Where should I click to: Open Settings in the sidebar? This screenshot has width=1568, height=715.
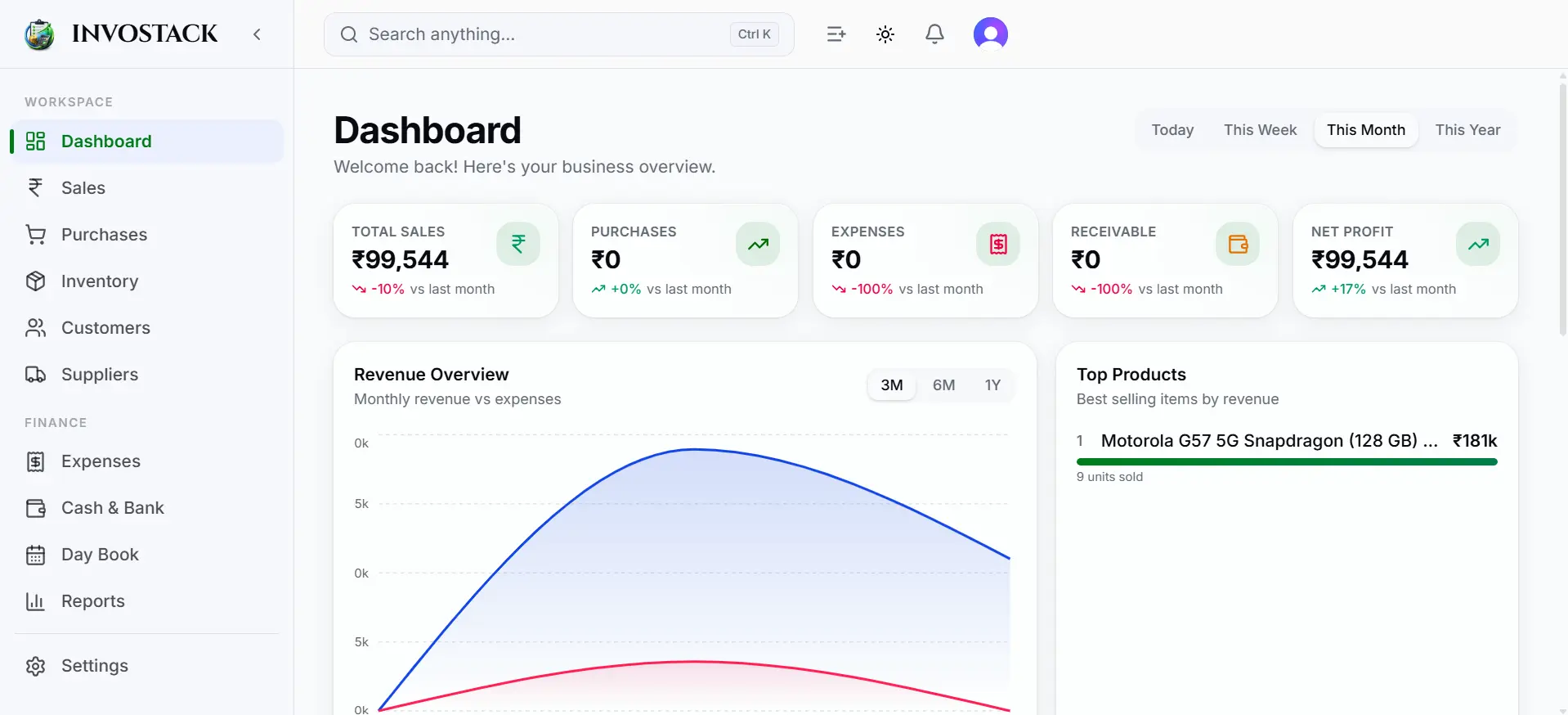147,666
